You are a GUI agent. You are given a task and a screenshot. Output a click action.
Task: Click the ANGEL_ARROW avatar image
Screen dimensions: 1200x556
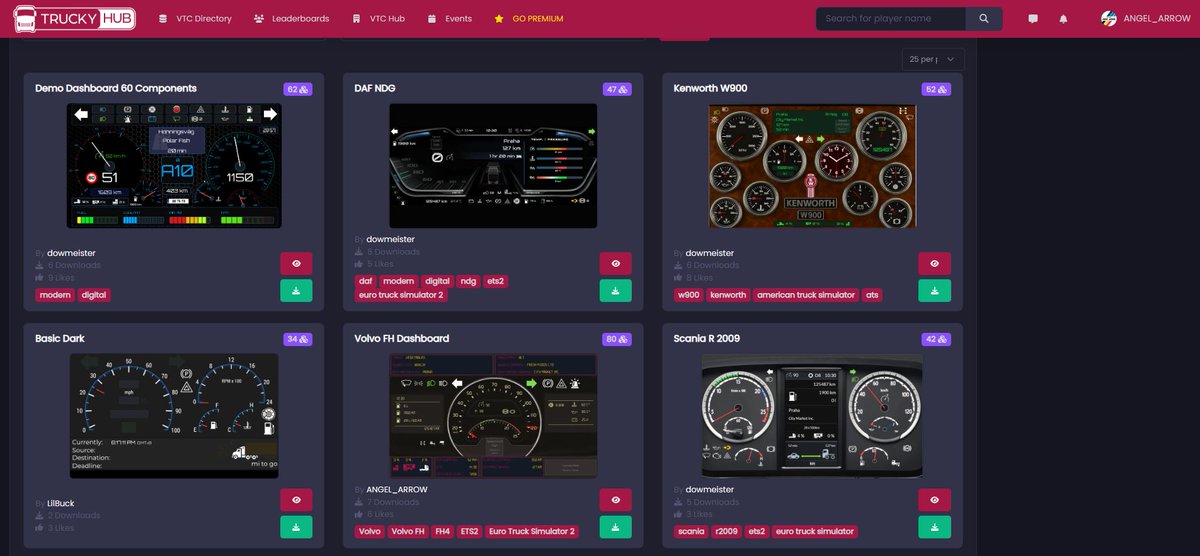coord(1108,19)
